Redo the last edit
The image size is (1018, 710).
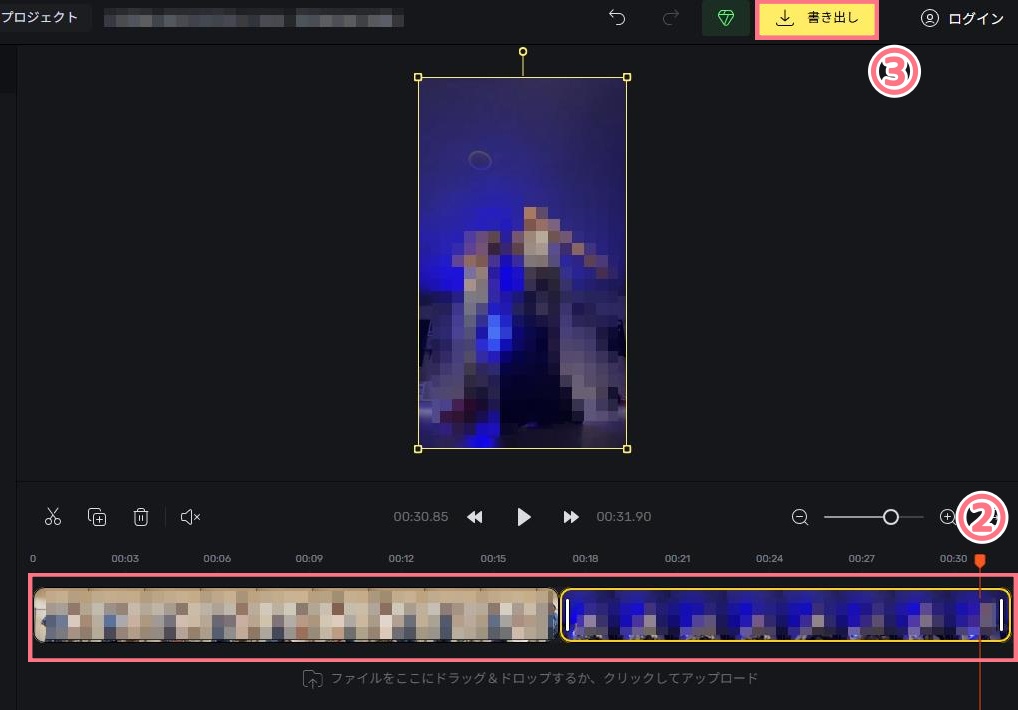tap(670, 18)
